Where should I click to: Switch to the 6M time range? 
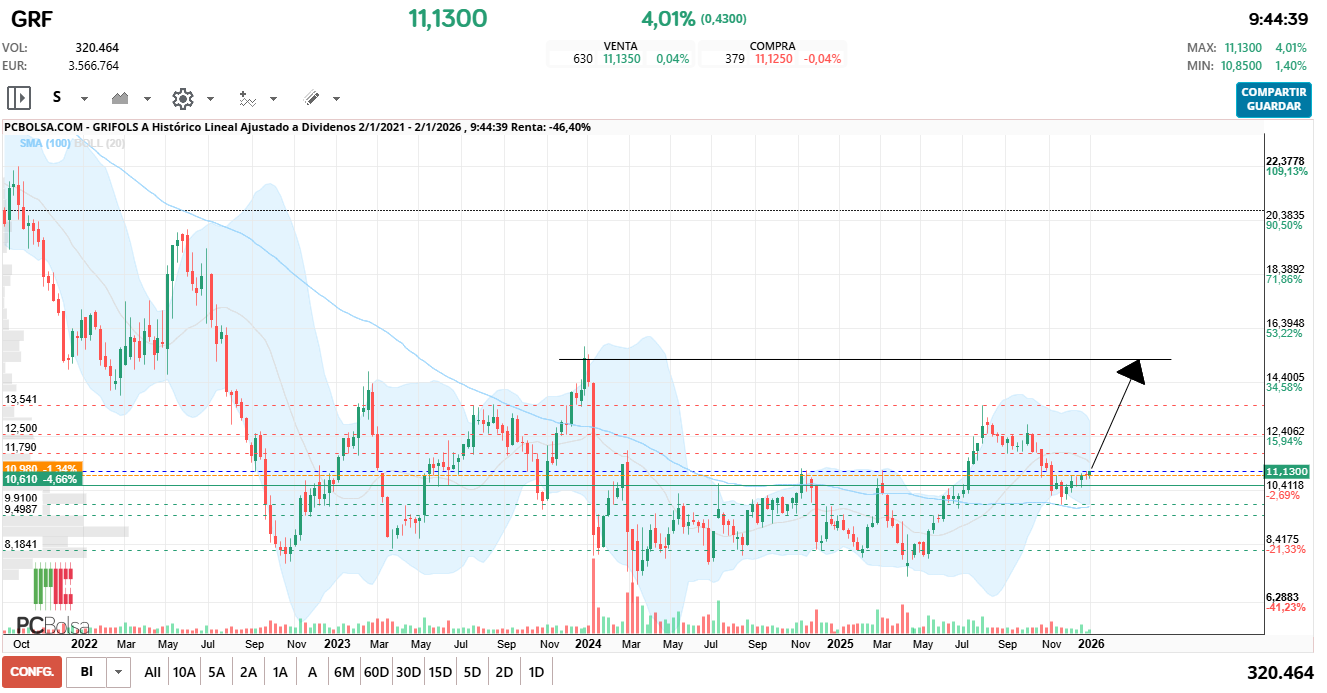344,672
